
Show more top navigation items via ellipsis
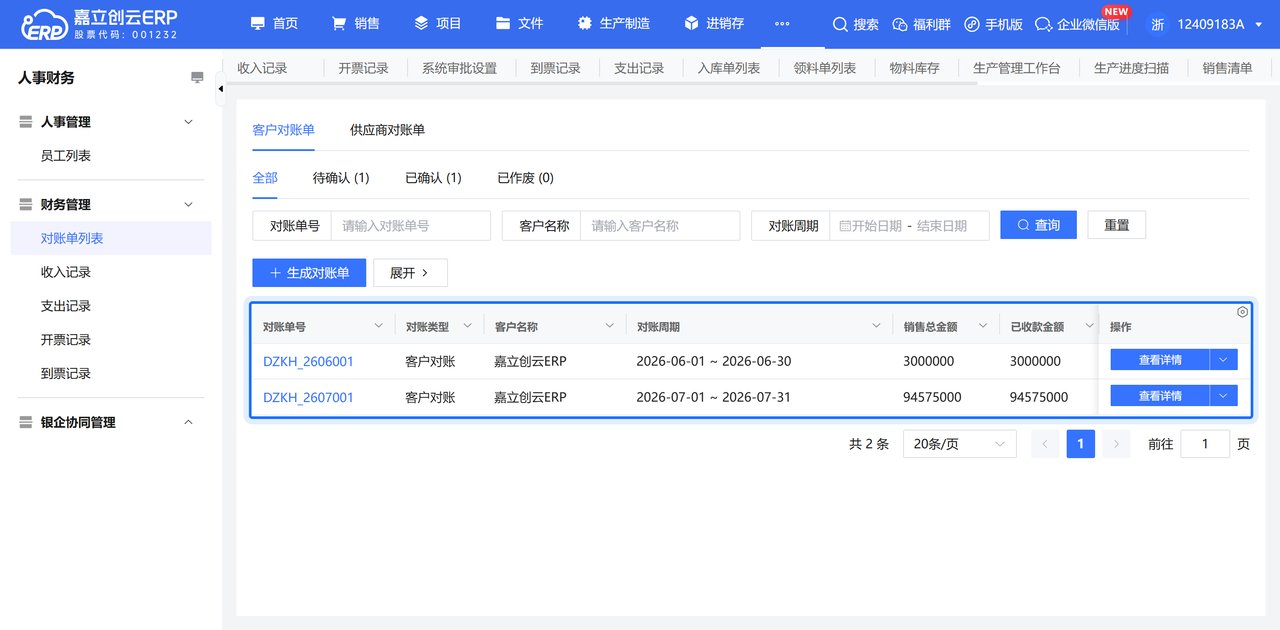[x=782, y=24]
